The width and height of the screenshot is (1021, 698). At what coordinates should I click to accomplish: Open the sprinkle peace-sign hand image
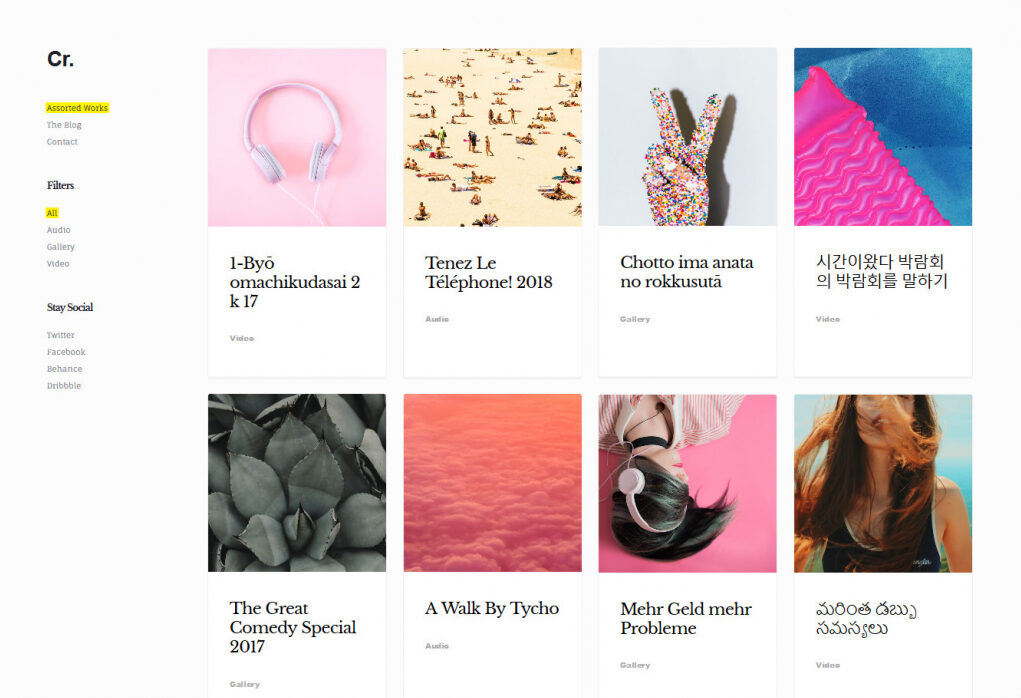[x=688, y=137]
